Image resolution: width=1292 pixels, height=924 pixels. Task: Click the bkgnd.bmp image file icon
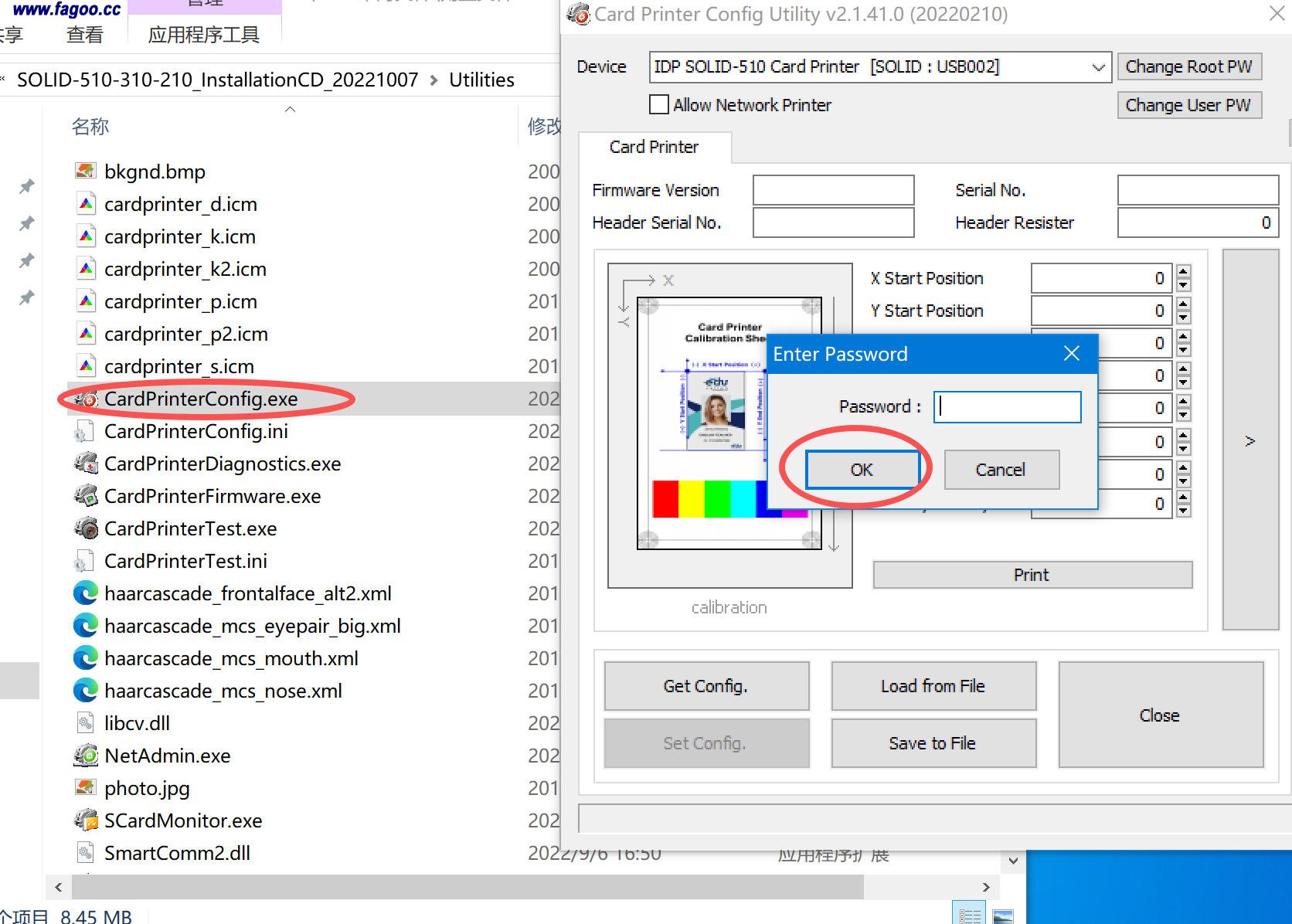click(86, 172)
